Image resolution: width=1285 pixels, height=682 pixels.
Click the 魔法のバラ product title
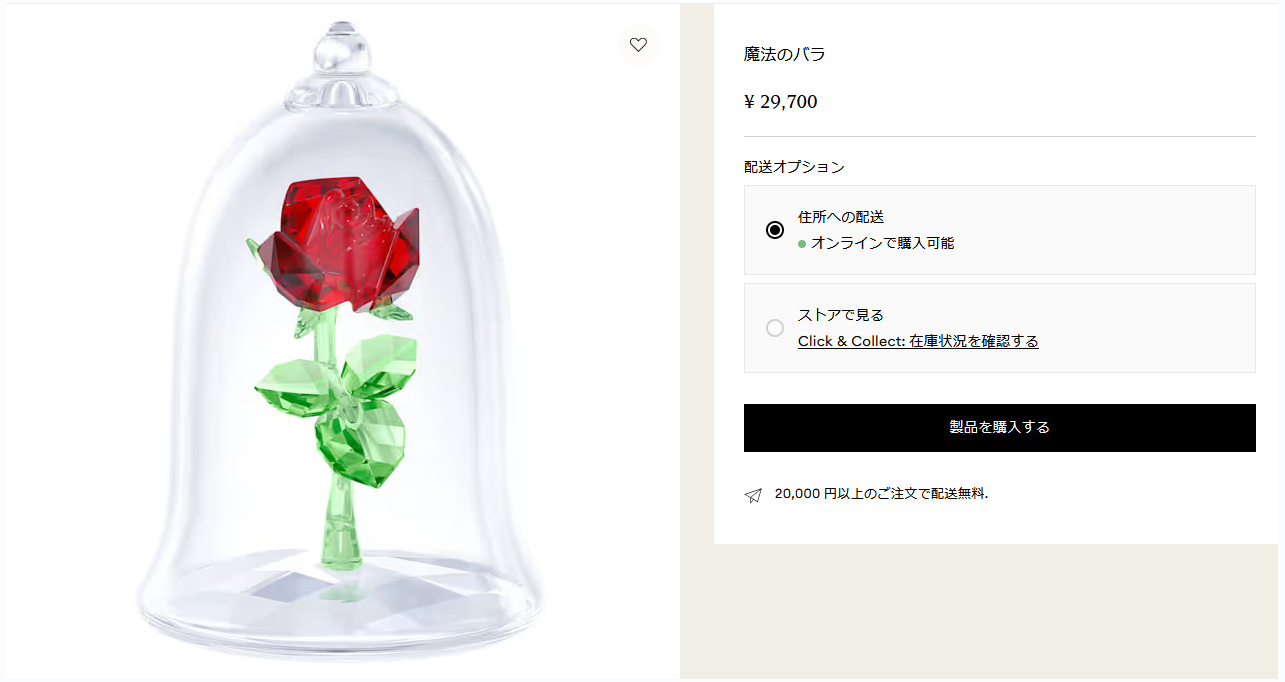(x=783, y=54)
